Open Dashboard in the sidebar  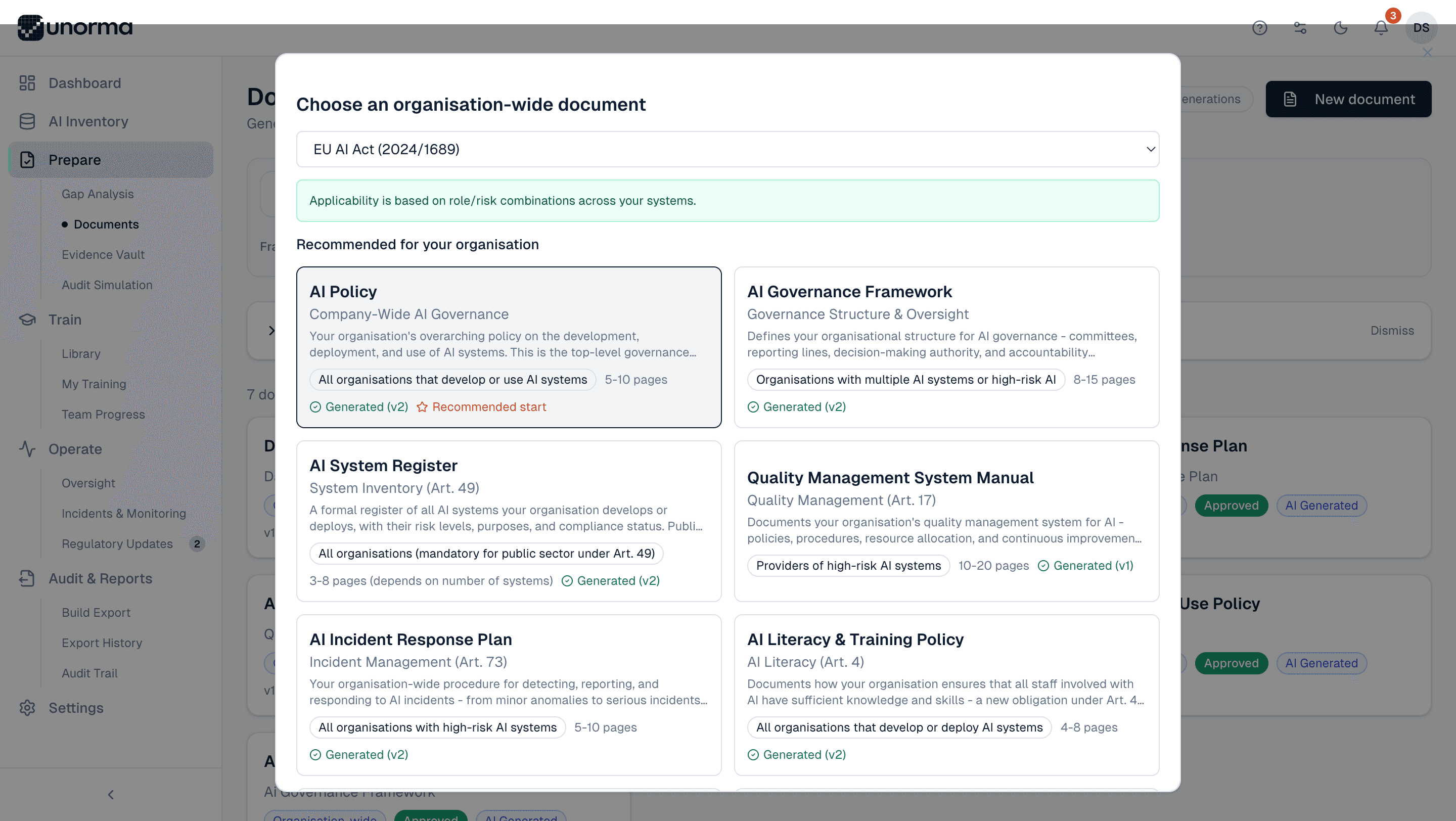pyautogui.click(x=85, y=83)
